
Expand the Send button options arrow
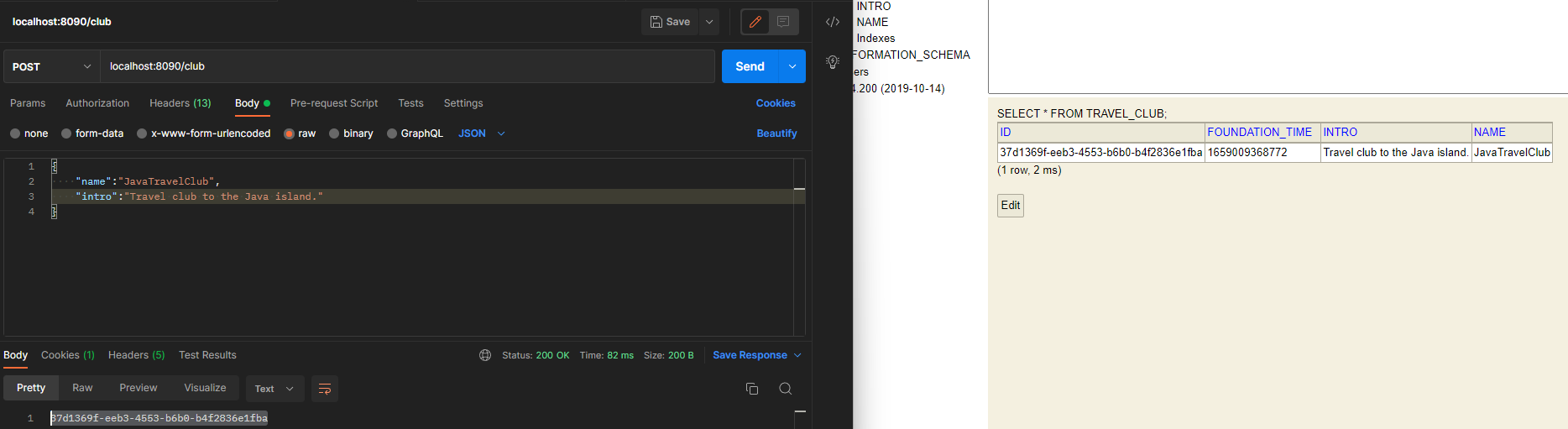click(792, 66)
